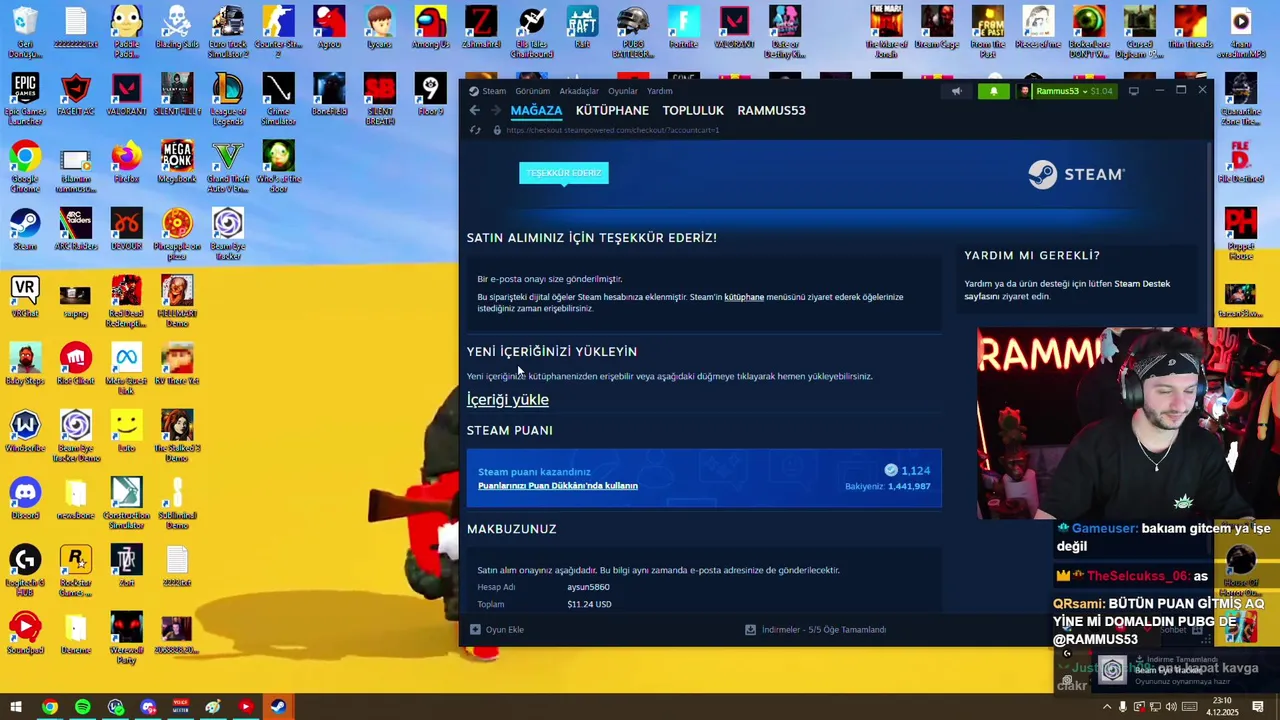Open Puanlarınızı Puan Dükkânı'nda kullanın link

[x=558, y=486]
